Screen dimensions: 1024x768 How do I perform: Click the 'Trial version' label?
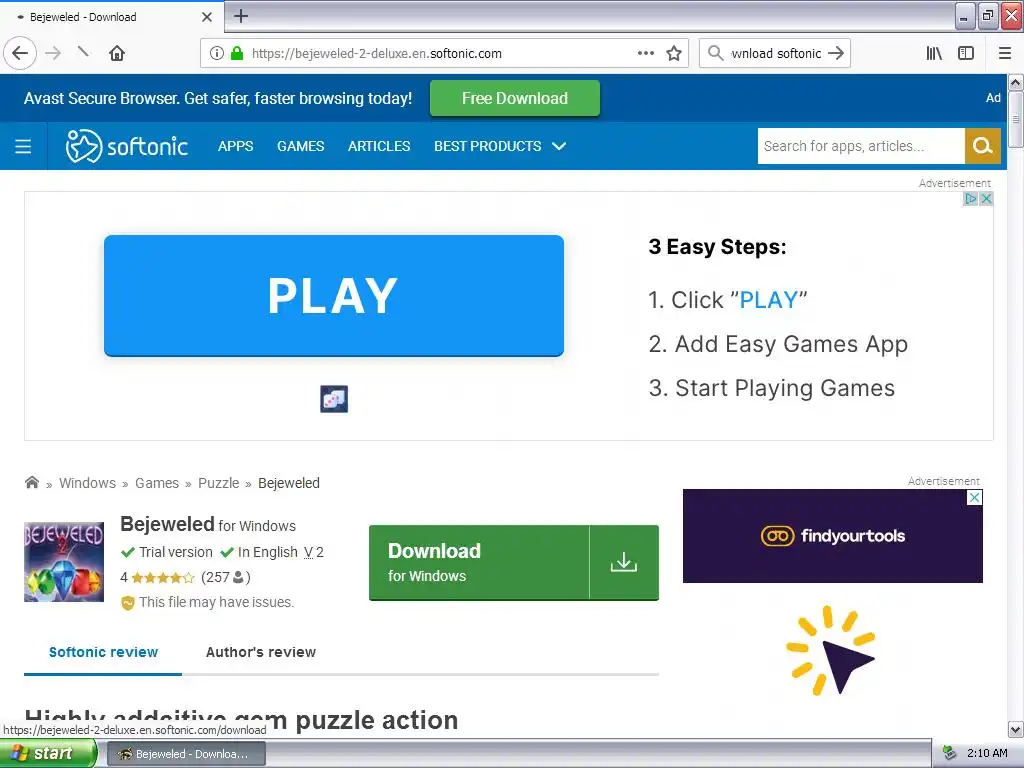pyautogui.click(x=176, y=552)
